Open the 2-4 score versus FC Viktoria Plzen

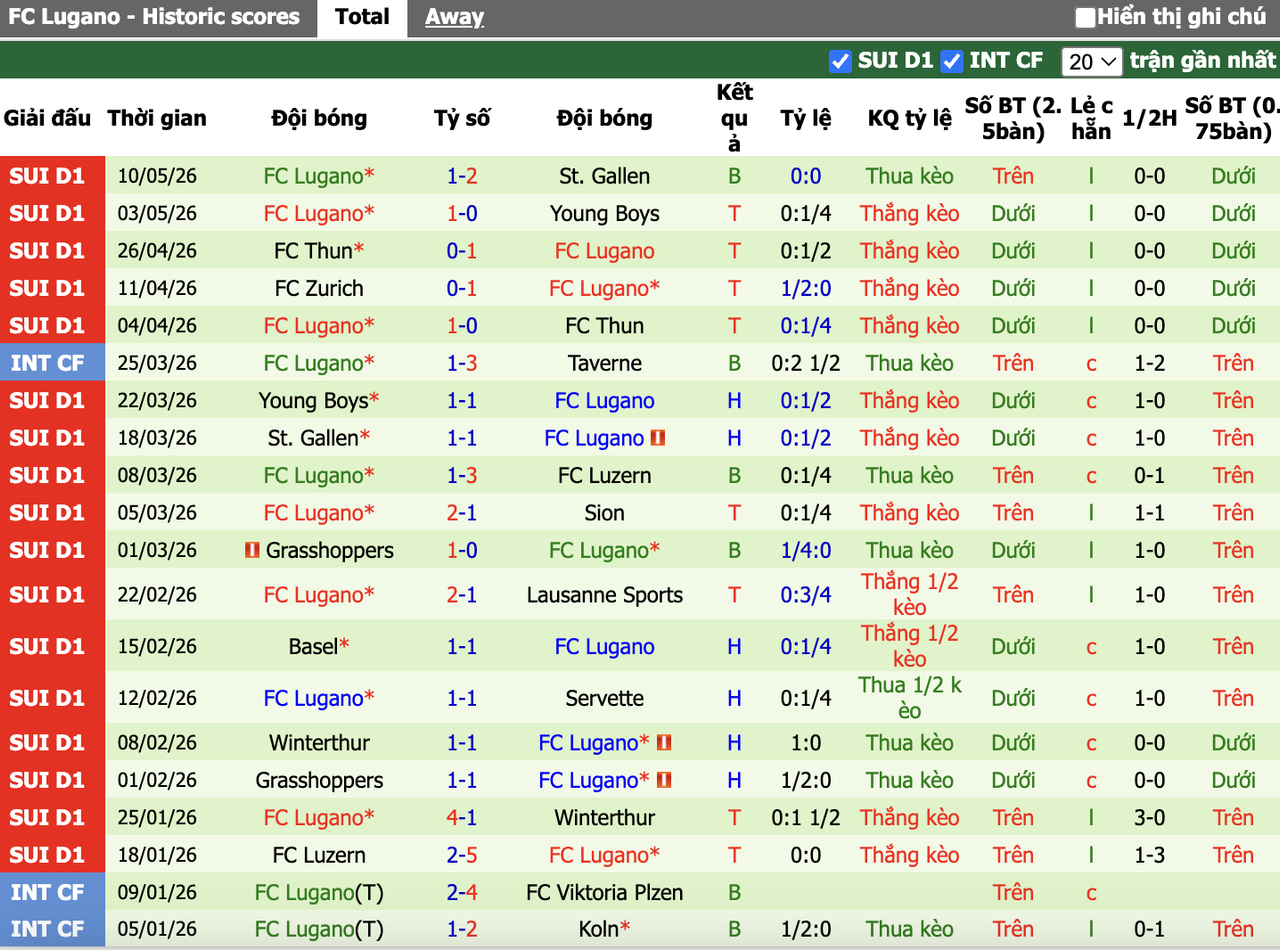462,892
